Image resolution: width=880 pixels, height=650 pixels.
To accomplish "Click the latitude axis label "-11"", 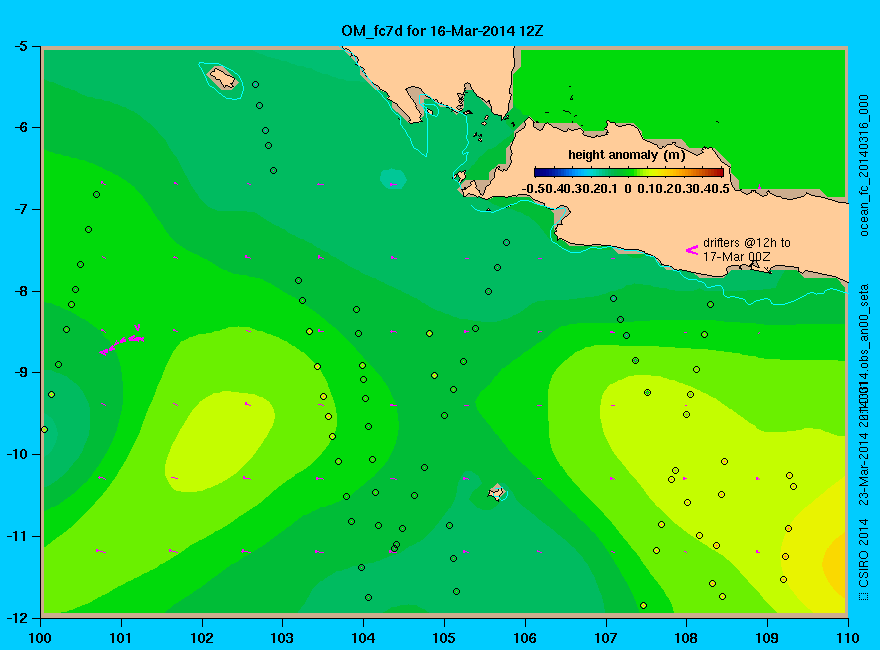I will click(x=17, y=536).
